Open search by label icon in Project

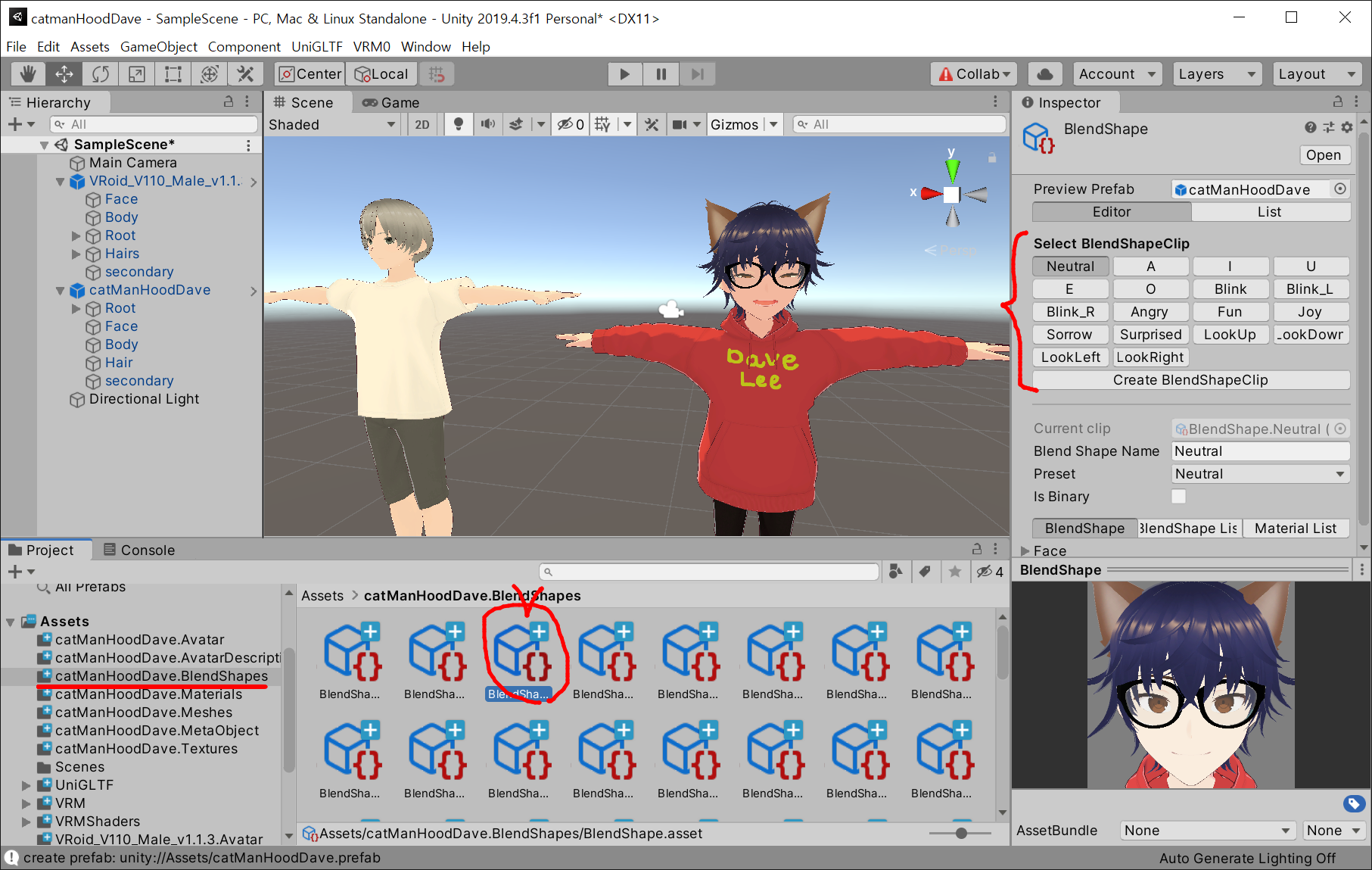tap(925, 572)
